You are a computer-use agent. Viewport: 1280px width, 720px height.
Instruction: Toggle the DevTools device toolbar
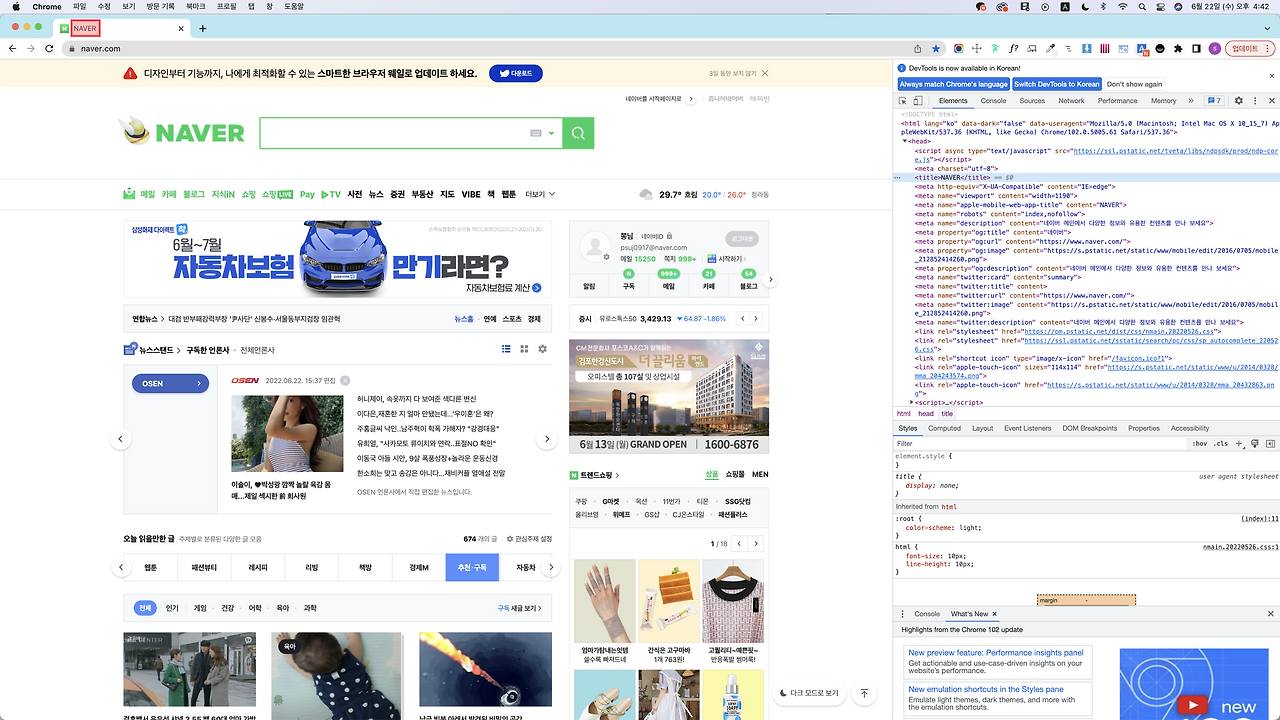click(920, 101)
